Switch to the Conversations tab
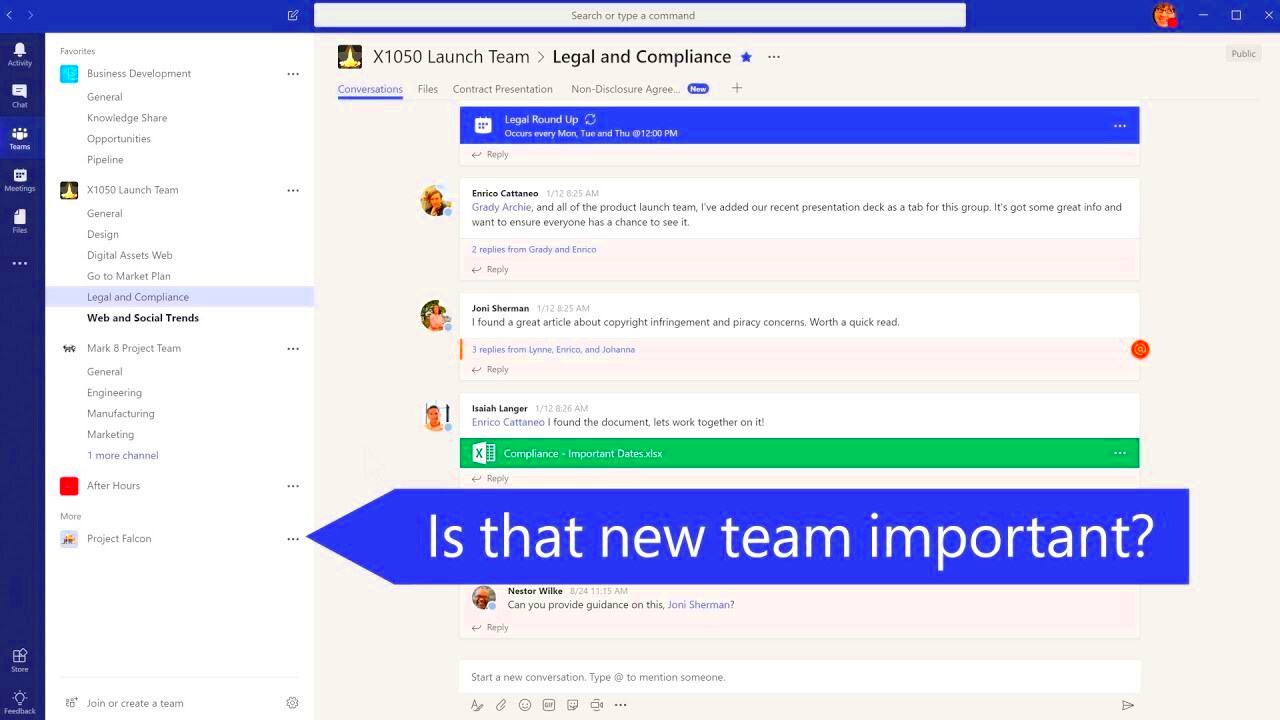The image size is (1280, 720). coord(370,89)
